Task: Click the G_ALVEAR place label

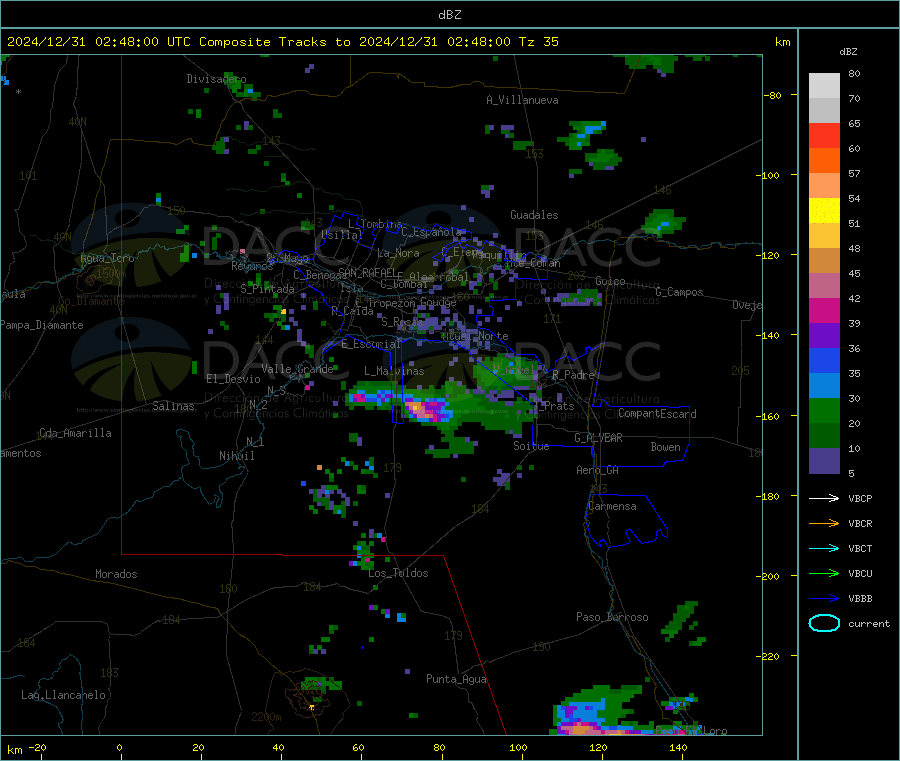Action: tap(598, 438)
